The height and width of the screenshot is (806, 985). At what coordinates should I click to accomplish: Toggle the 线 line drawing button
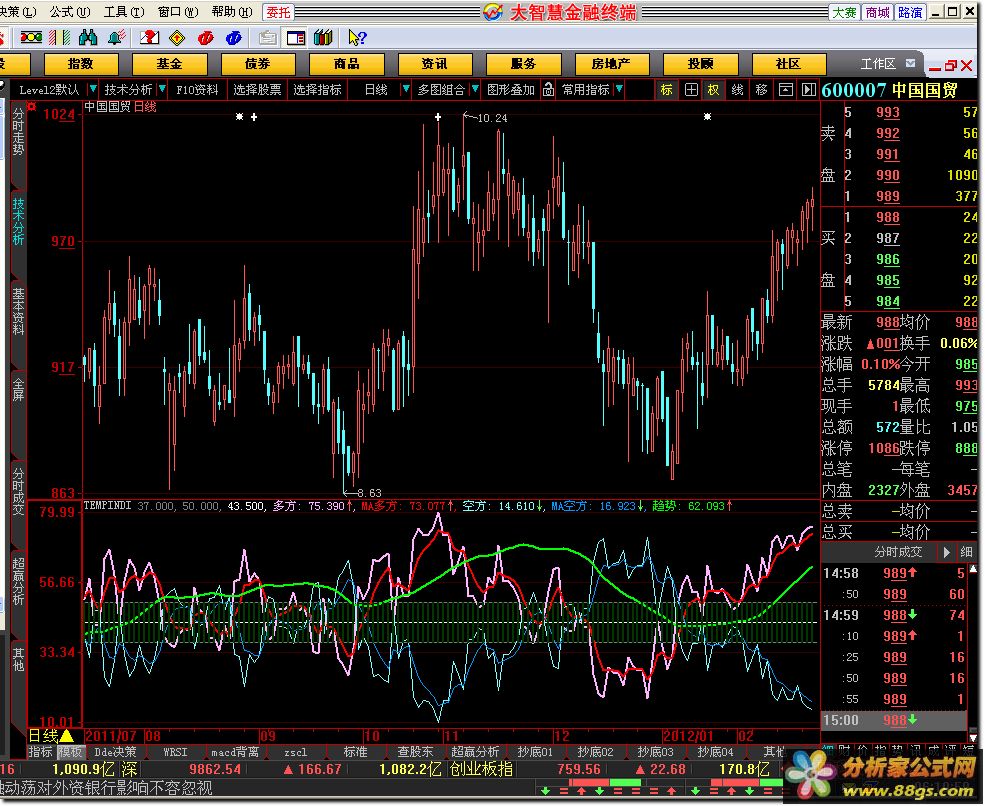pyautogui.click(x=737, y=90)
